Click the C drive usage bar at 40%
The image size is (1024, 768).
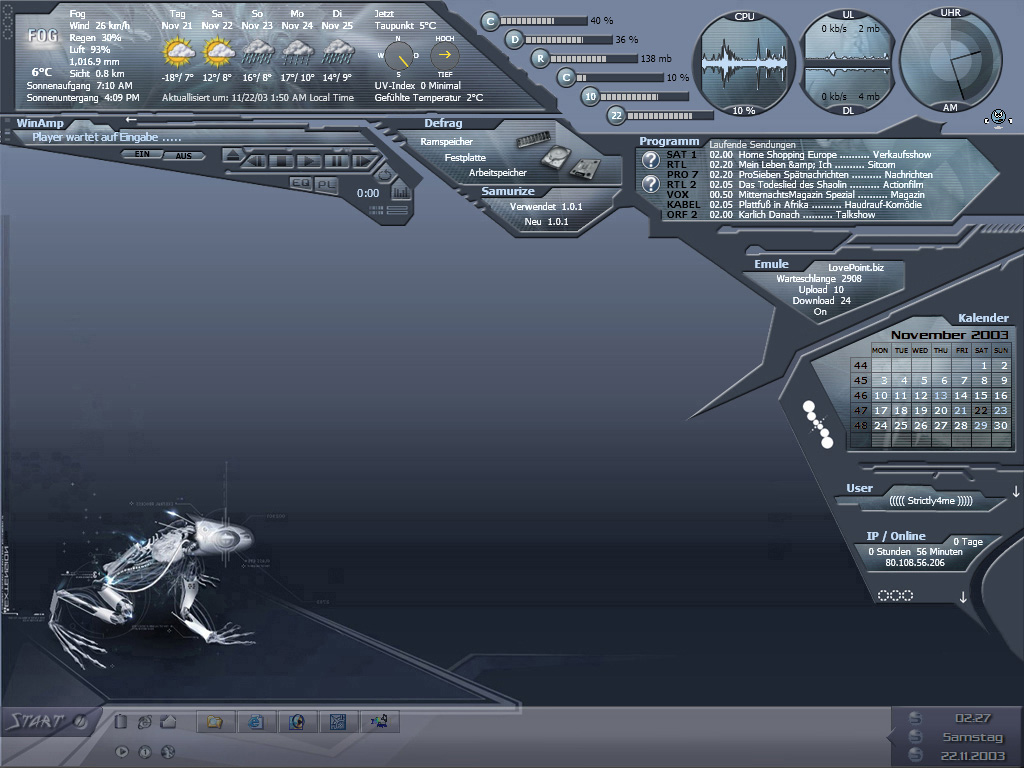point(544,20)
